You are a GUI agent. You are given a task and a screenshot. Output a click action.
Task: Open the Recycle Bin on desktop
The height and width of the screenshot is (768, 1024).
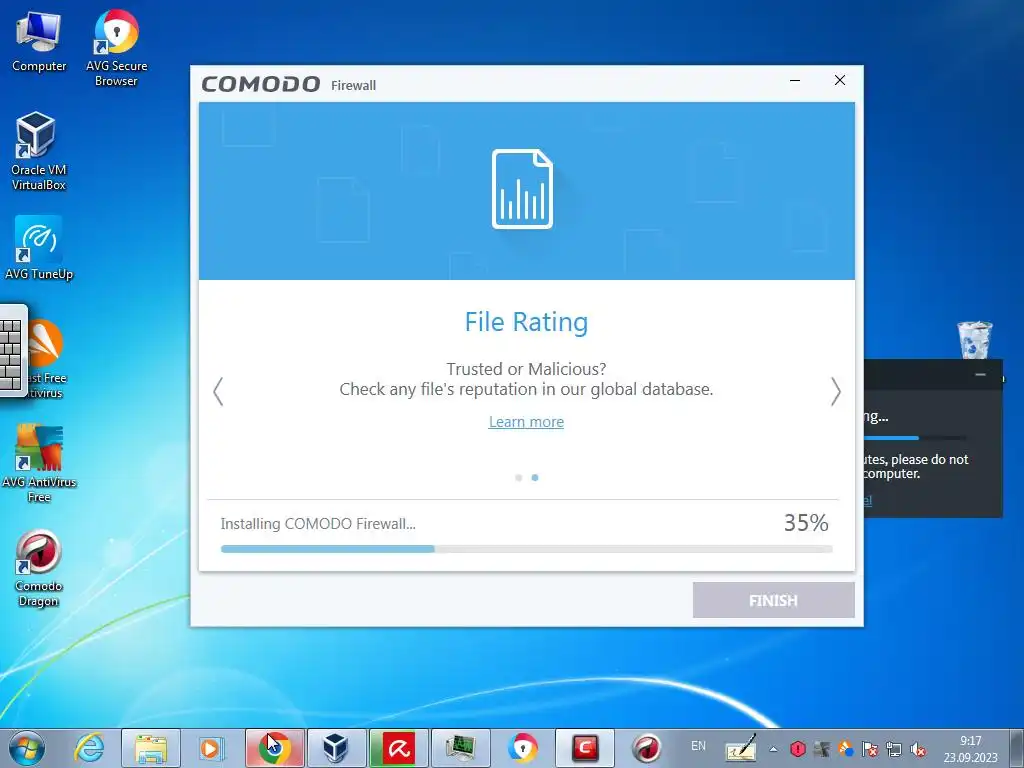coord(974,340)
